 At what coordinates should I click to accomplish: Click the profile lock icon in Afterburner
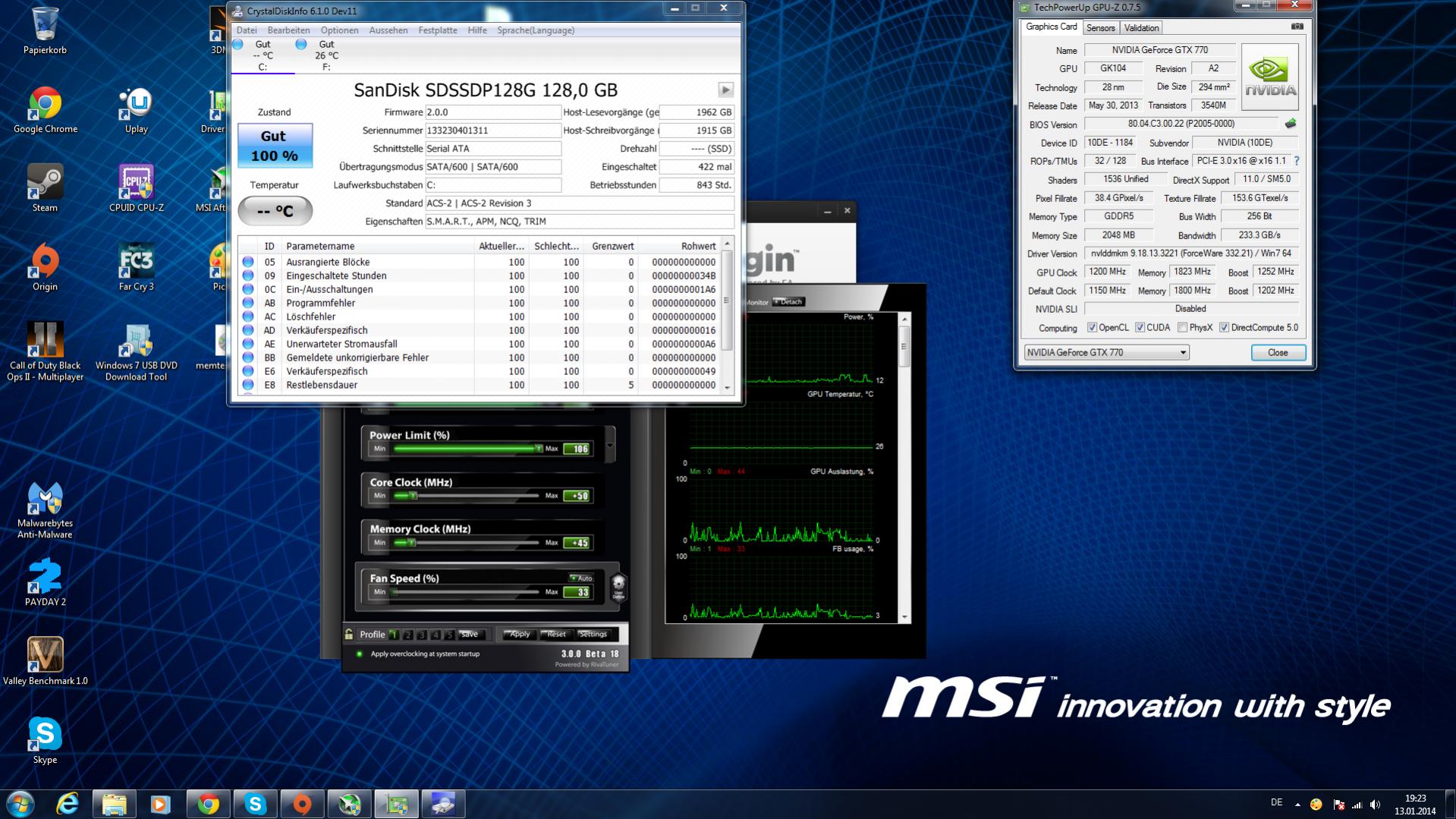point(349,634)
